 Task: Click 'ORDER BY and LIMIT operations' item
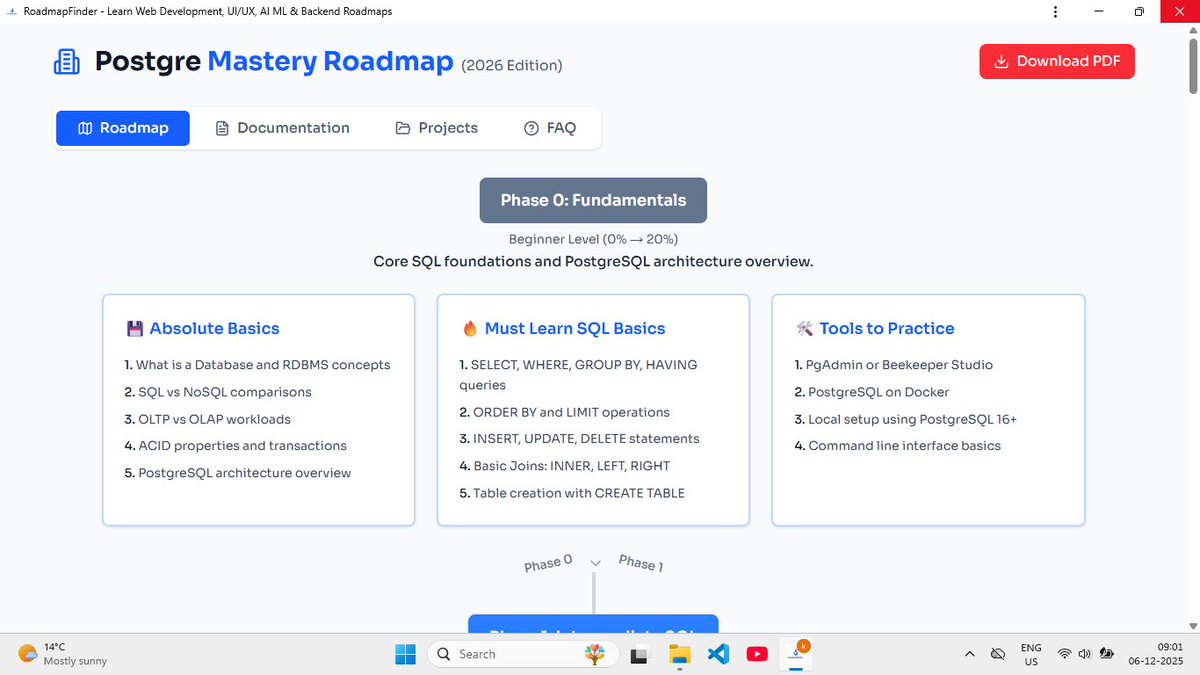(565, 412)
